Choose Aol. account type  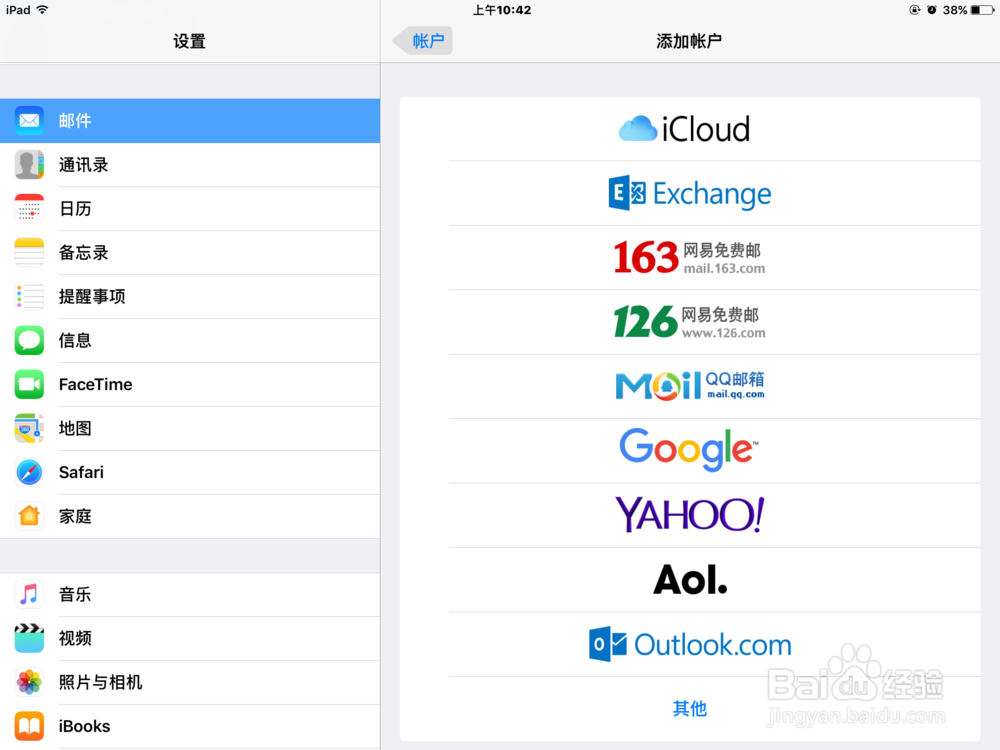(x=690, y=580)
